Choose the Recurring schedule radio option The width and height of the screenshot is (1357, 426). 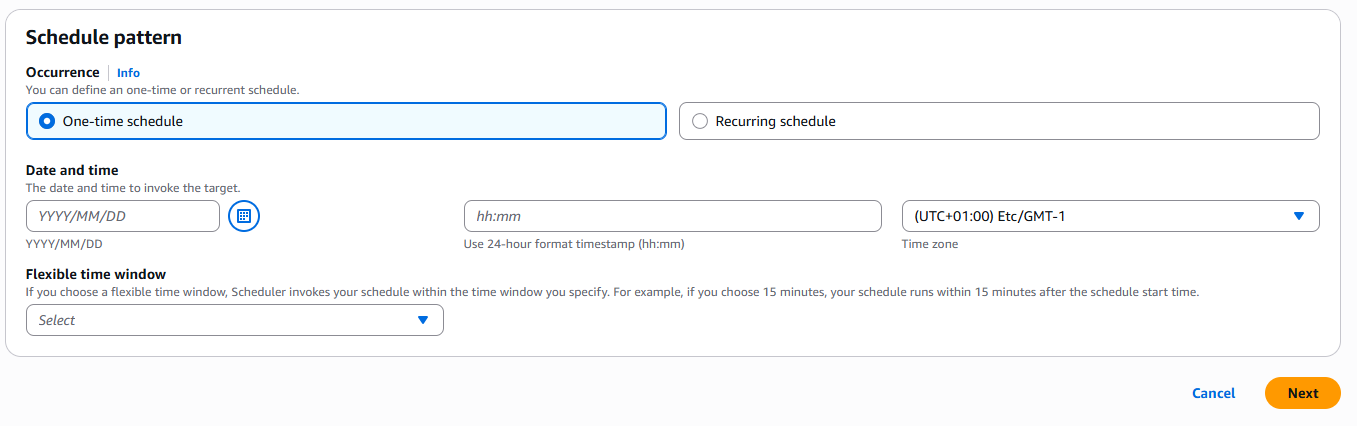[x=700, y=121]
